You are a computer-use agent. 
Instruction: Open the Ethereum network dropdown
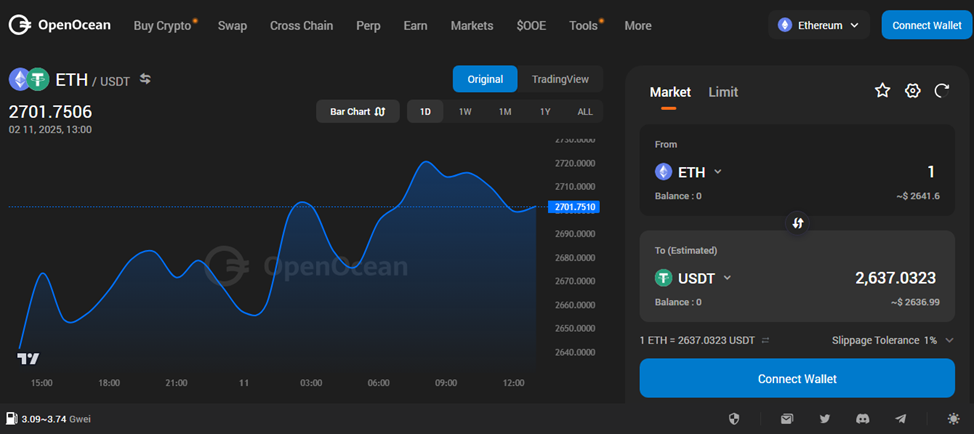click(819, 25)
